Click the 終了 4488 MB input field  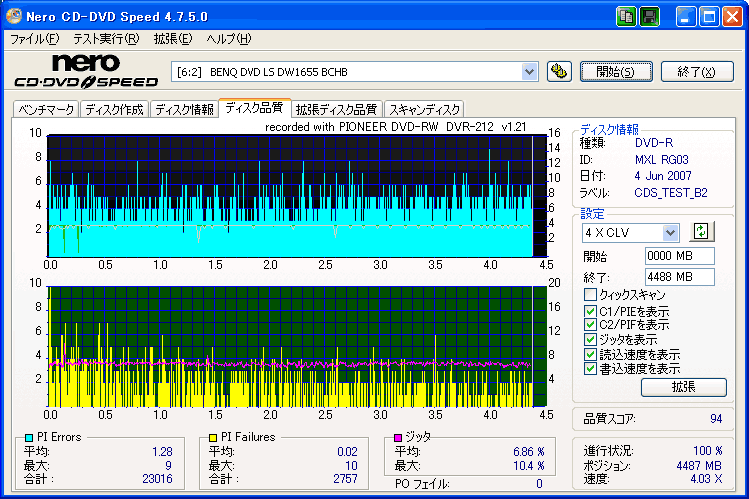680,277
